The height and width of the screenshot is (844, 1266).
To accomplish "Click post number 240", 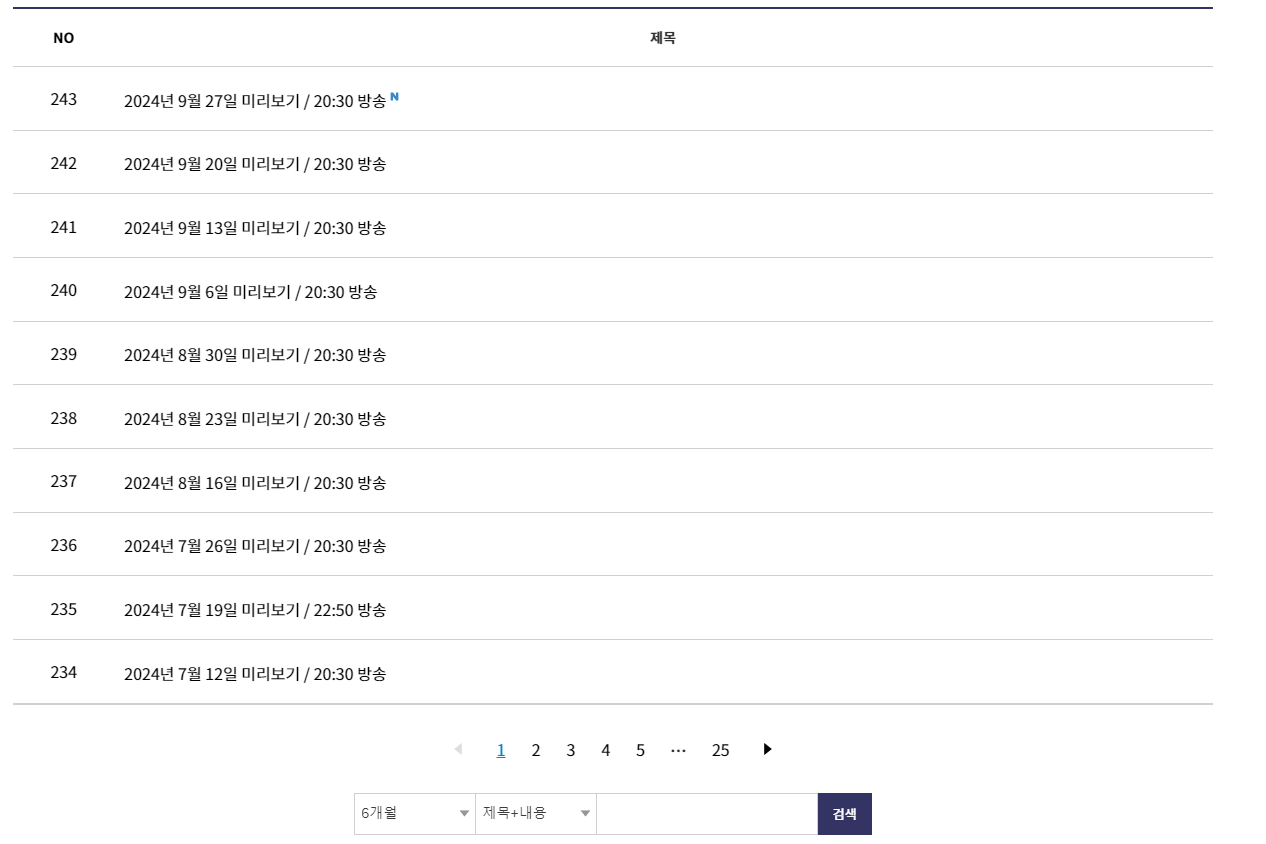I will [63, 290].
